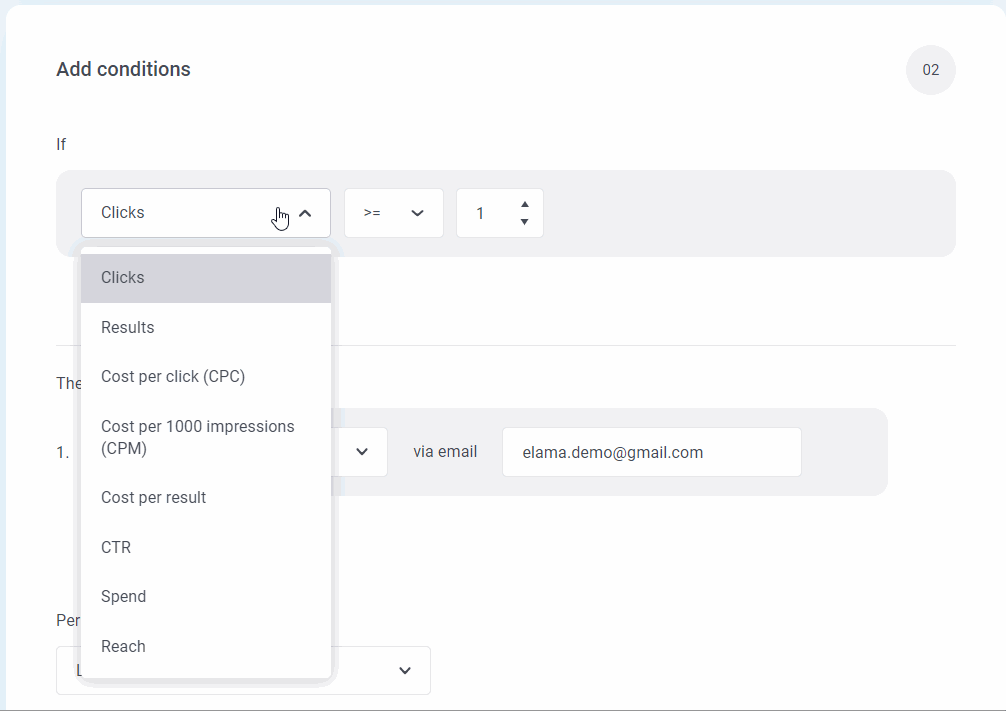Select Clicks option in the list
Viewport: 1006px width, 711px height.
click(206, 278)
